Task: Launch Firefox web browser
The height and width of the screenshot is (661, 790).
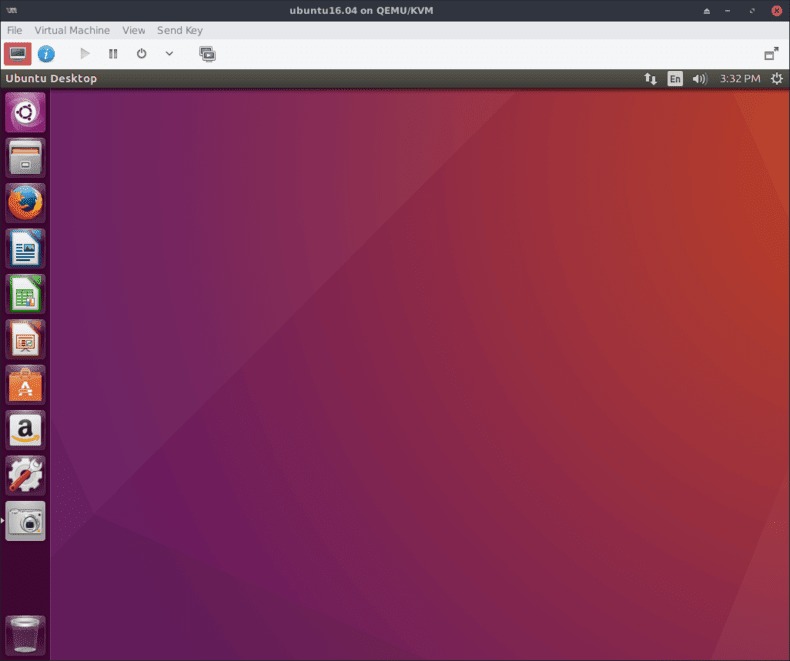Action: (x=25, y=203)
